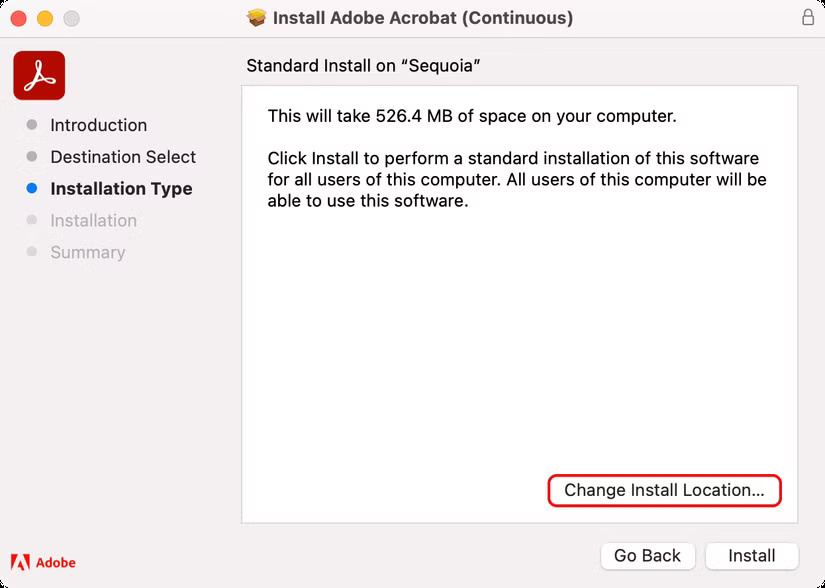This screenshot has height=588, width=825.
Task: Click the highlighted Installation Type entry
Action: tap(121, 188)
